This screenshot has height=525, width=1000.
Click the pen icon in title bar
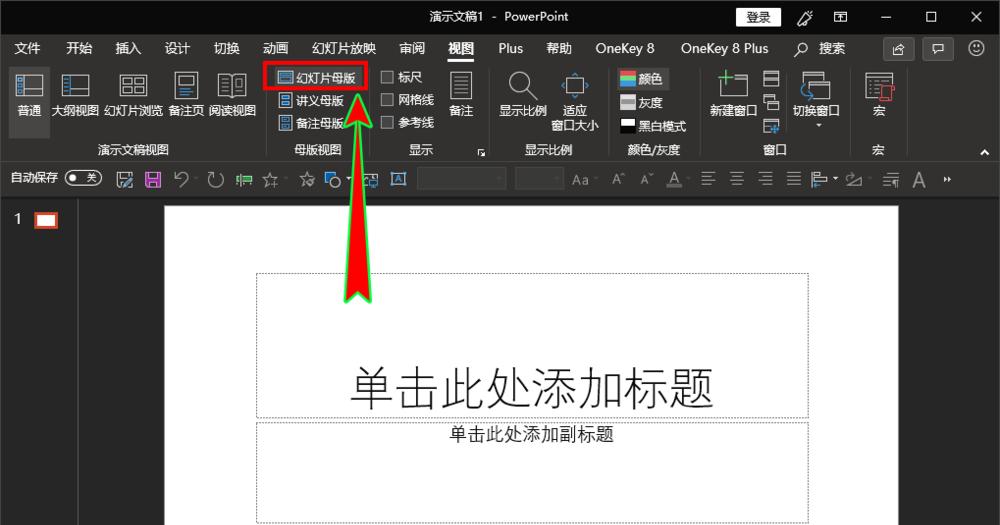805,18
